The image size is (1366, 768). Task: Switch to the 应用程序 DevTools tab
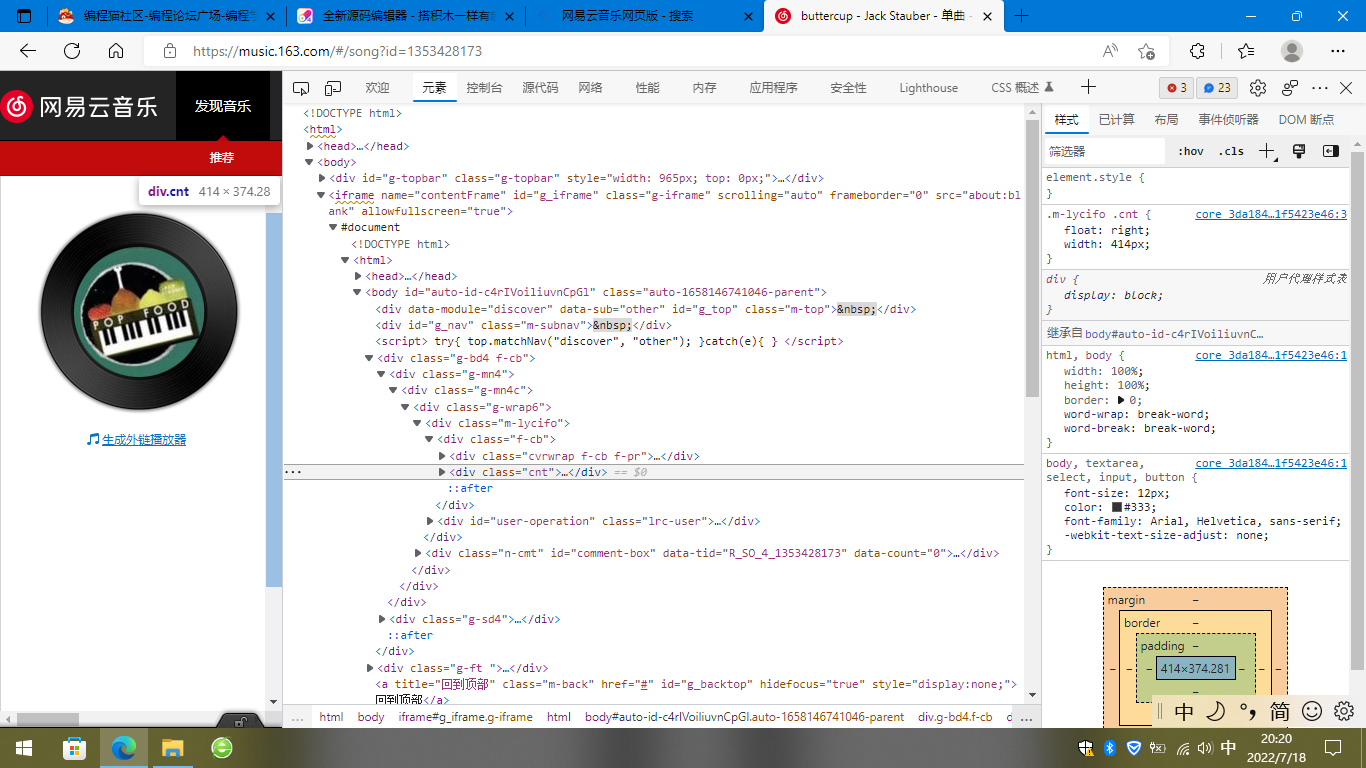pyautogui.click(x=773, y=88)
